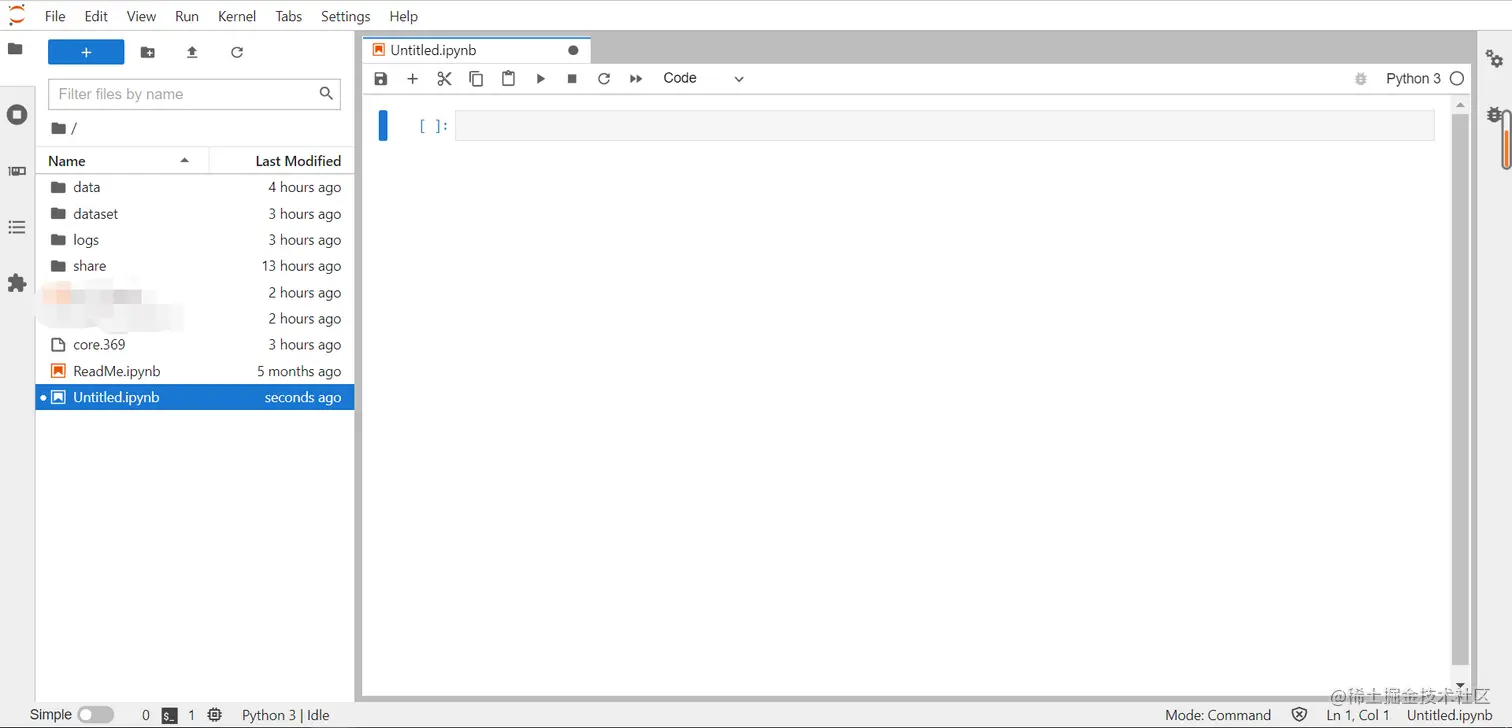1512x728 pixels.
Task: Close the Untitled.ipynb tab via dot
Action: (573, 50)
